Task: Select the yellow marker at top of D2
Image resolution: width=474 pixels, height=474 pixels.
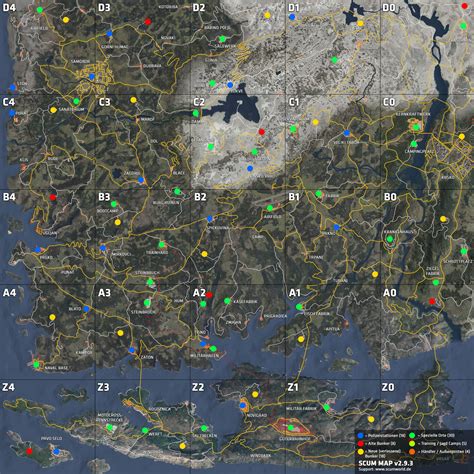Action: point(267,15)
